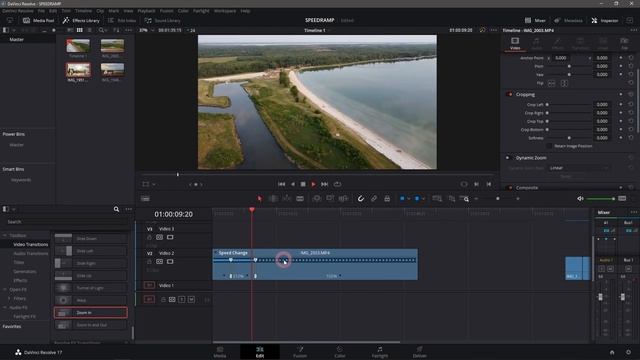
Task: Mute audio with the speaker icon
Action: (x=580, y=199)
